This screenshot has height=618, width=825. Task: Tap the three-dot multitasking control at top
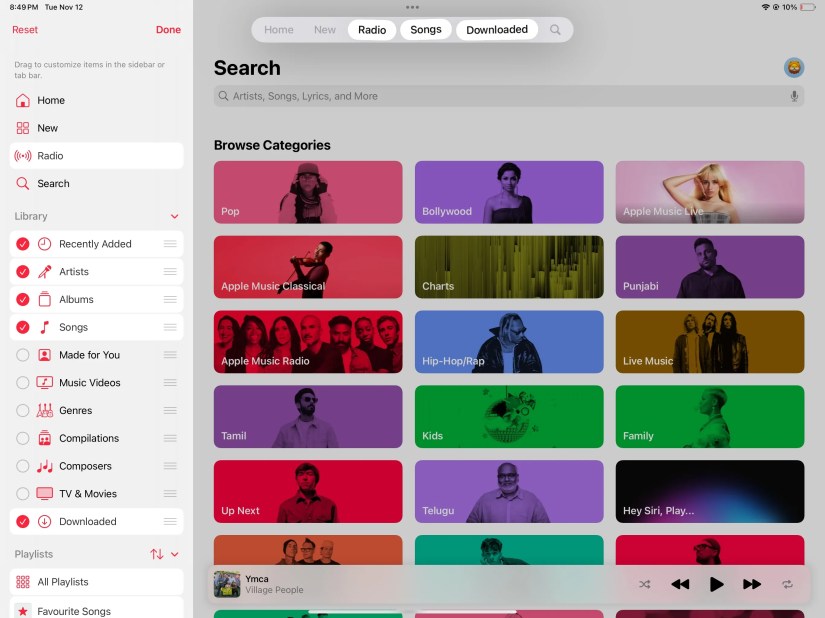[x=412, y=7]
